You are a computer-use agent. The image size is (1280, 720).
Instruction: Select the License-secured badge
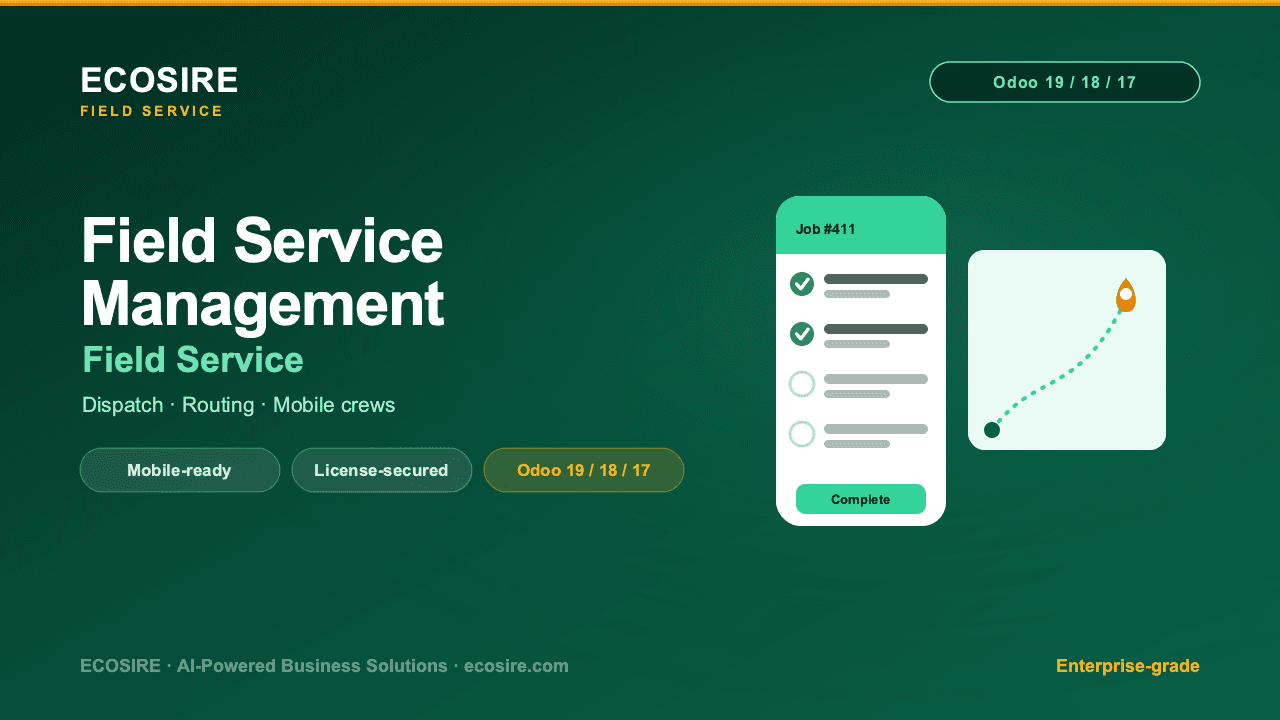point(382,470)
